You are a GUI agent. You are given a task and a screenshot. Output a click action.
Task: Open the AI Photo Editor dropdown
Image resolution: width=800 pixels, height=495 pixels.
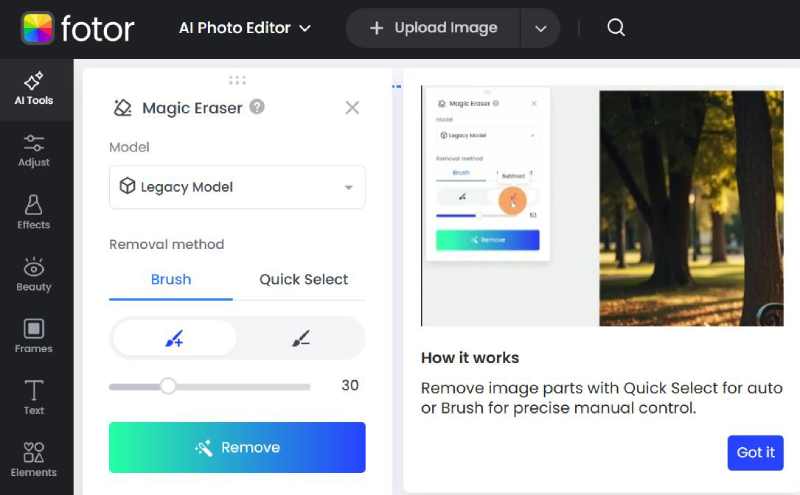pyautogui.click(x=245, y=28)
